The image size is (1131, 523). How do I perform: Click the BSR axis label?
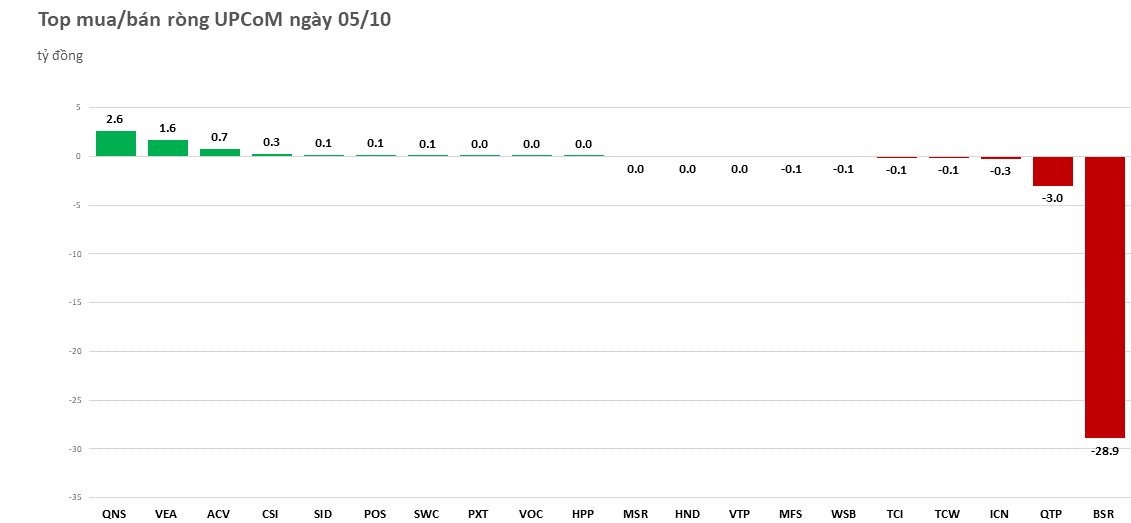click(1104, 514)
